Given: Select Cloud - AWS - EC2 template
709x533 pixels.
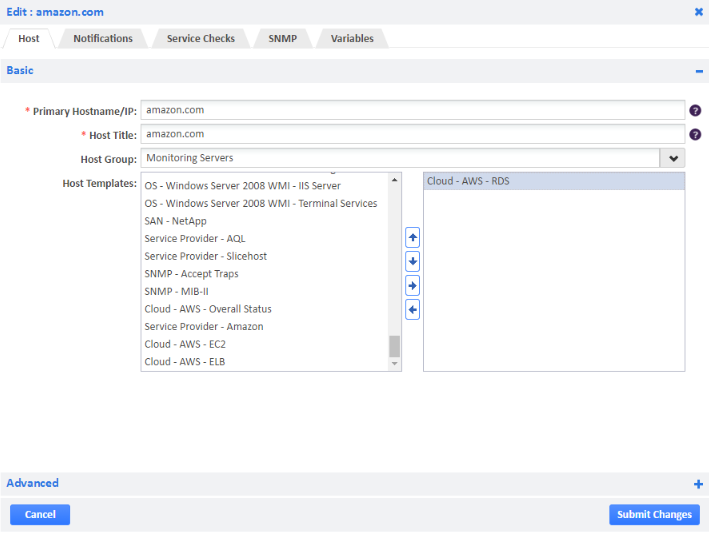Looking at the screenshot, I should [x=265, y=344].
